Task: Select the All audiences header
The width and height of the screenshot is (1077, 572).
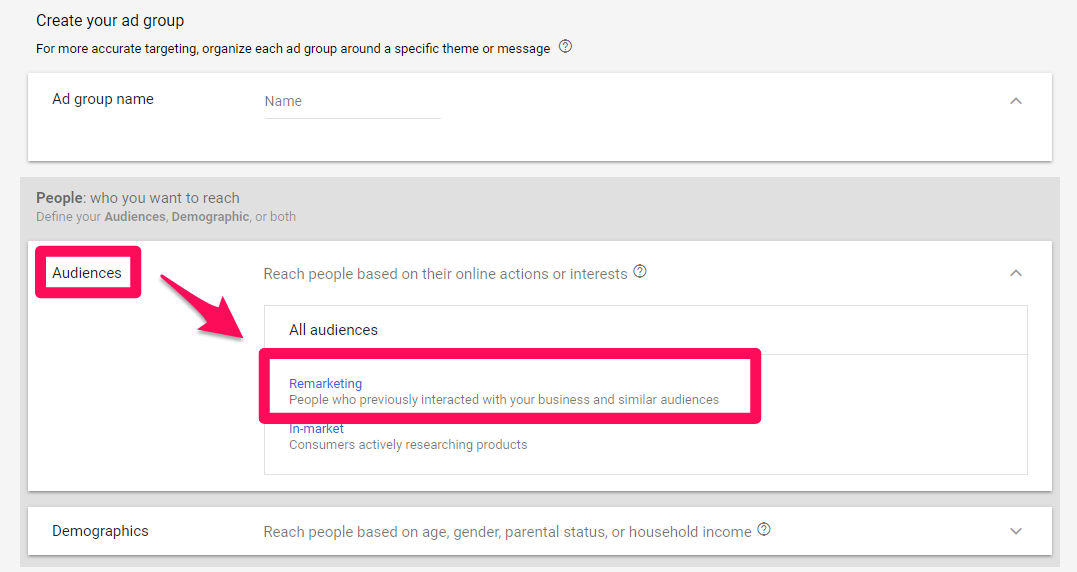Action: point(333,330)
